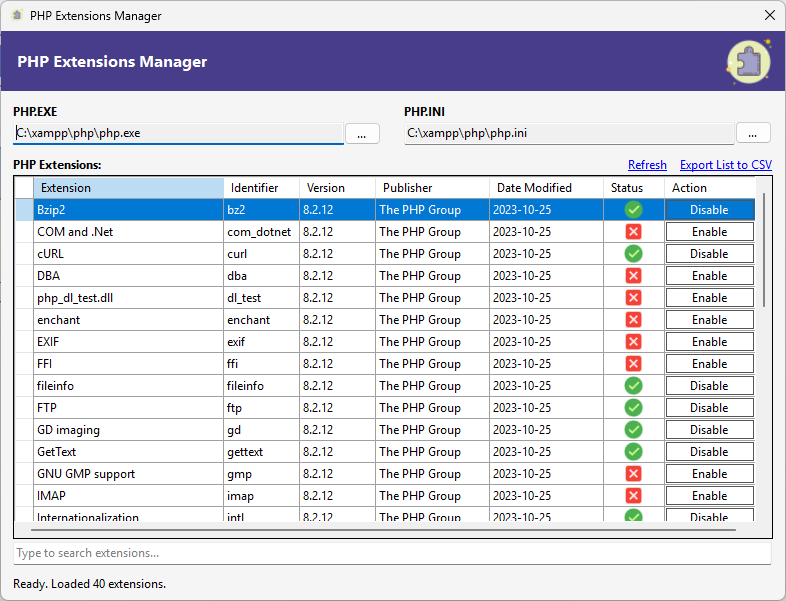
Task: Select the cURL extension row name
Action: pyautogui.click(x=128, y=254)
